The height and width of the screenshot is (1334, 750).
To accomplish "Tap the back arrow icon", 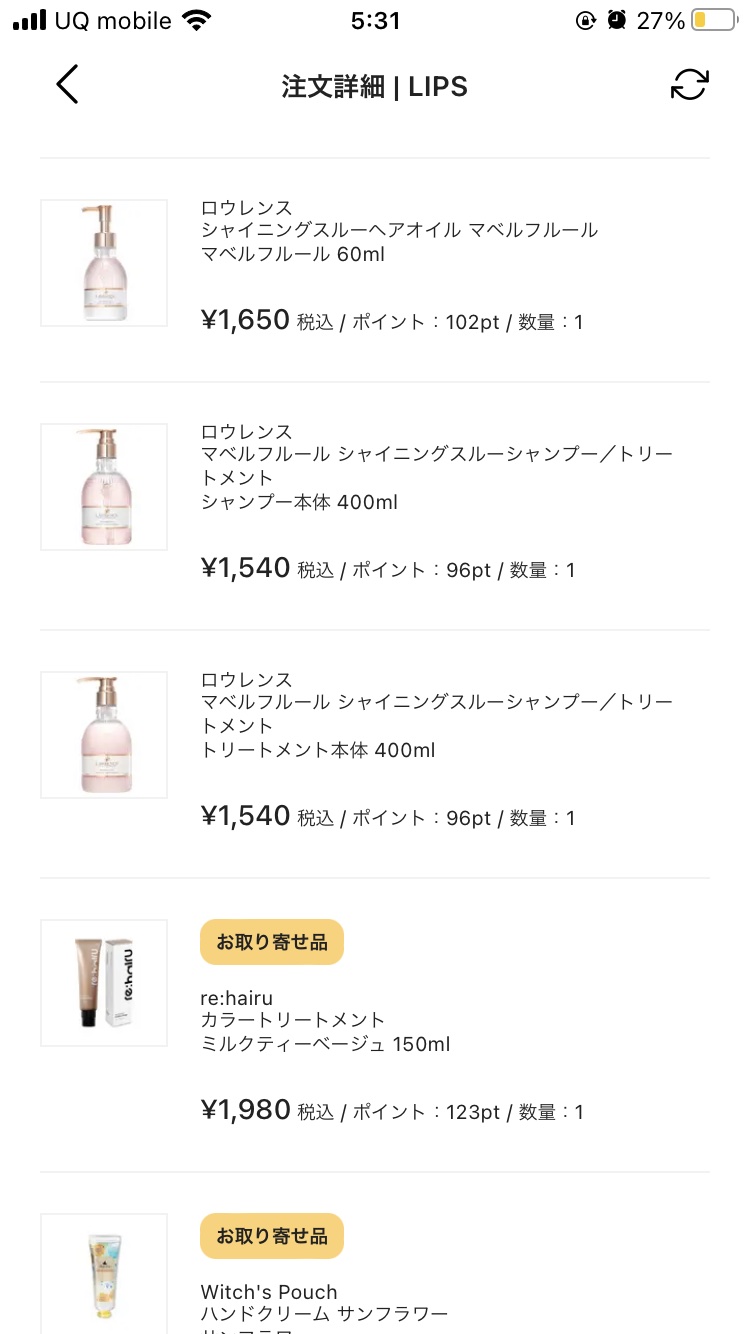I will 67,85.
